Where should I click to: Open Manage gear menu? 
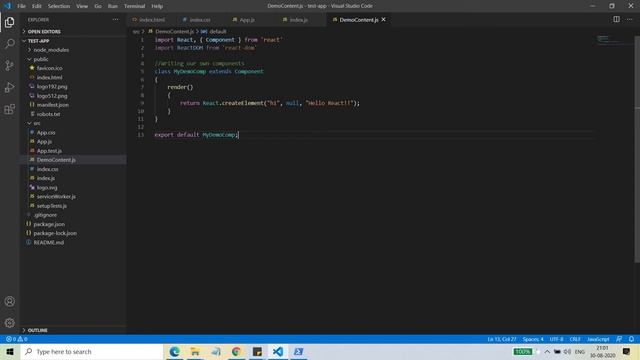point(9,323)
